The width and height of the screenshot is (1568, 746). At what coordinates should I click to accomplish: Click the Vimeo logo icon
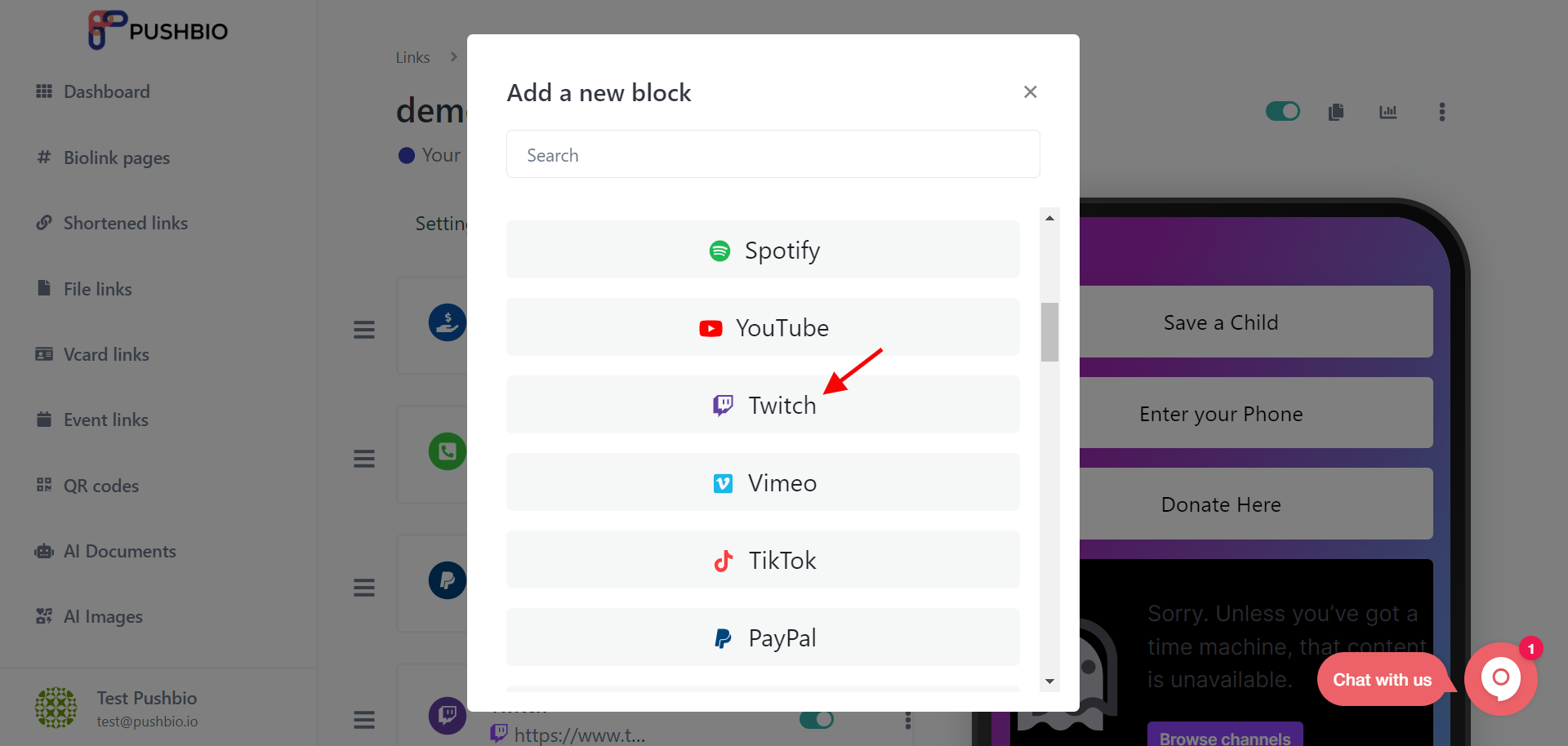(x=723, y=483)
